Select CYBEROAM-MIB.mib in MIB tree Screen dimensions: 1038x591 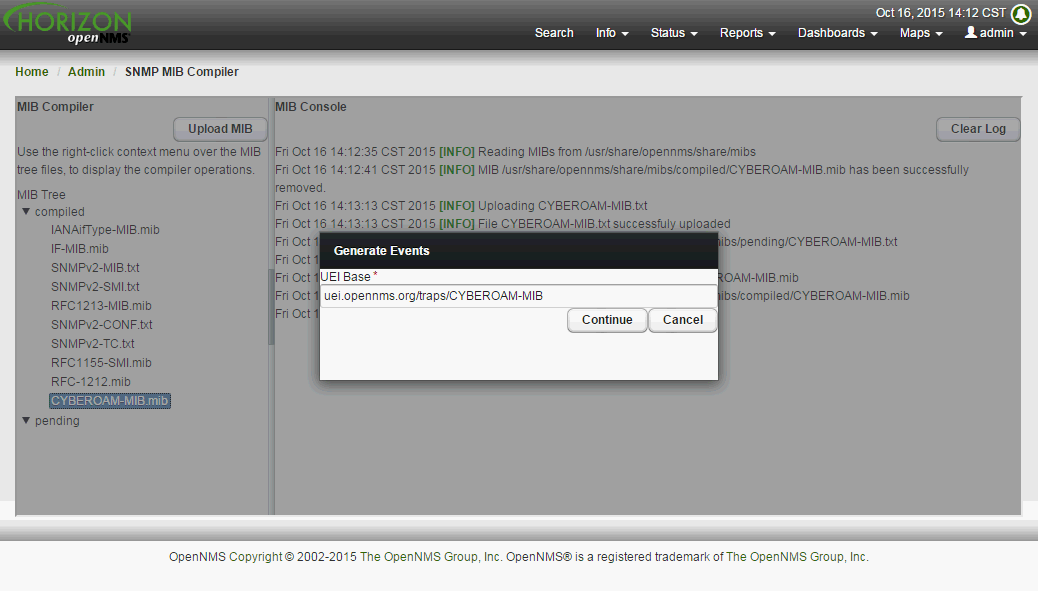pyautogui.click(x=110, y=401)
